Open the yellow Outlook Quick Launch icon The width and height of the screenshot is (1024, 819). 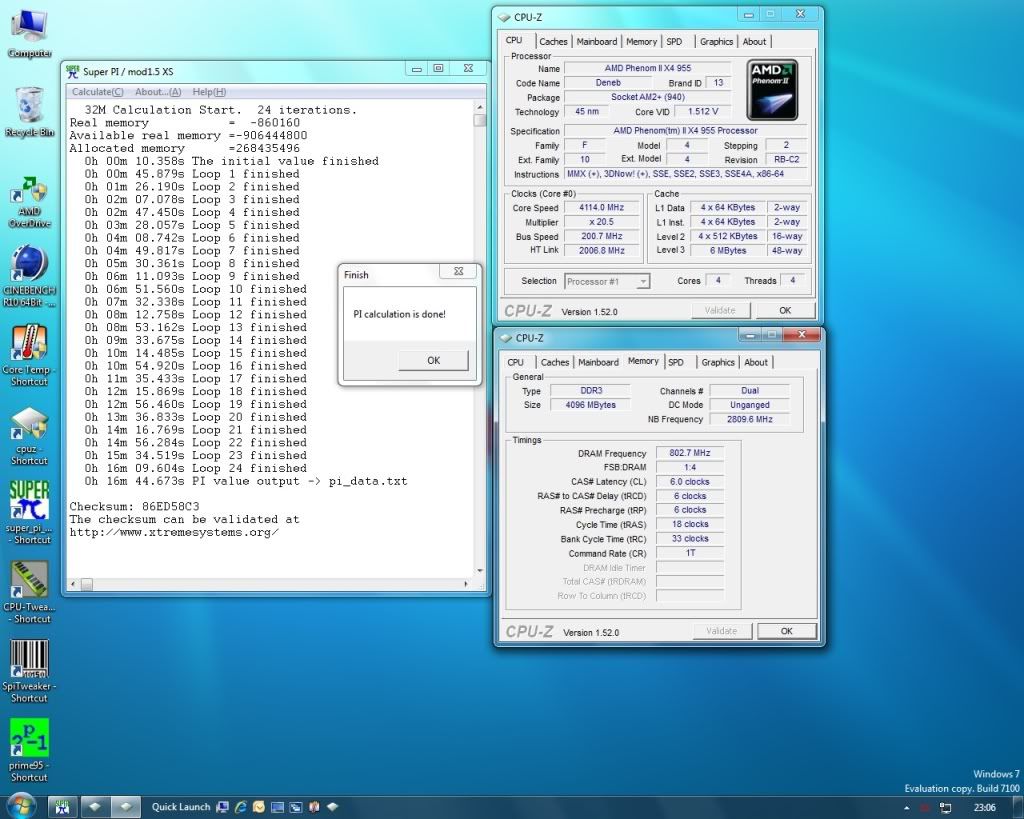(259, 807)
